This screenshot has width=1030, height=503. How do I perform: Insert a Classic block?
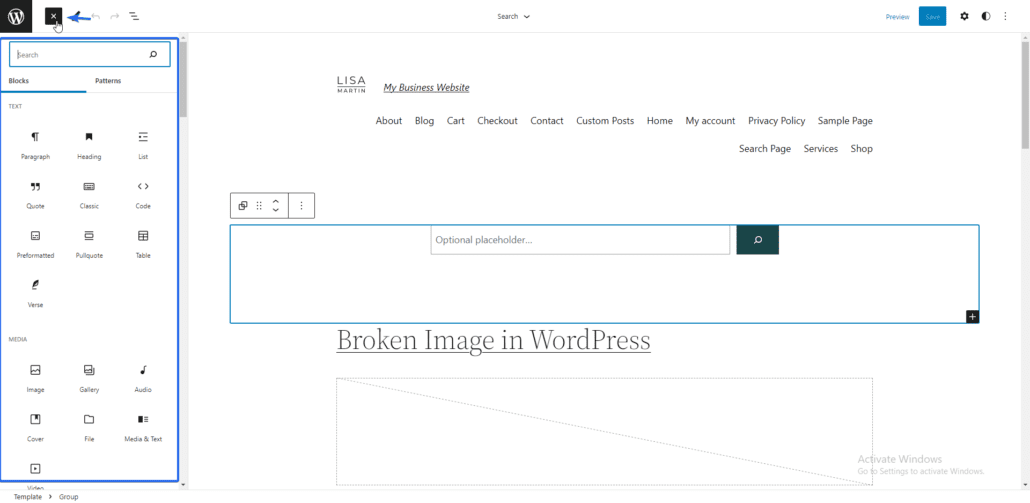(89, 194)
